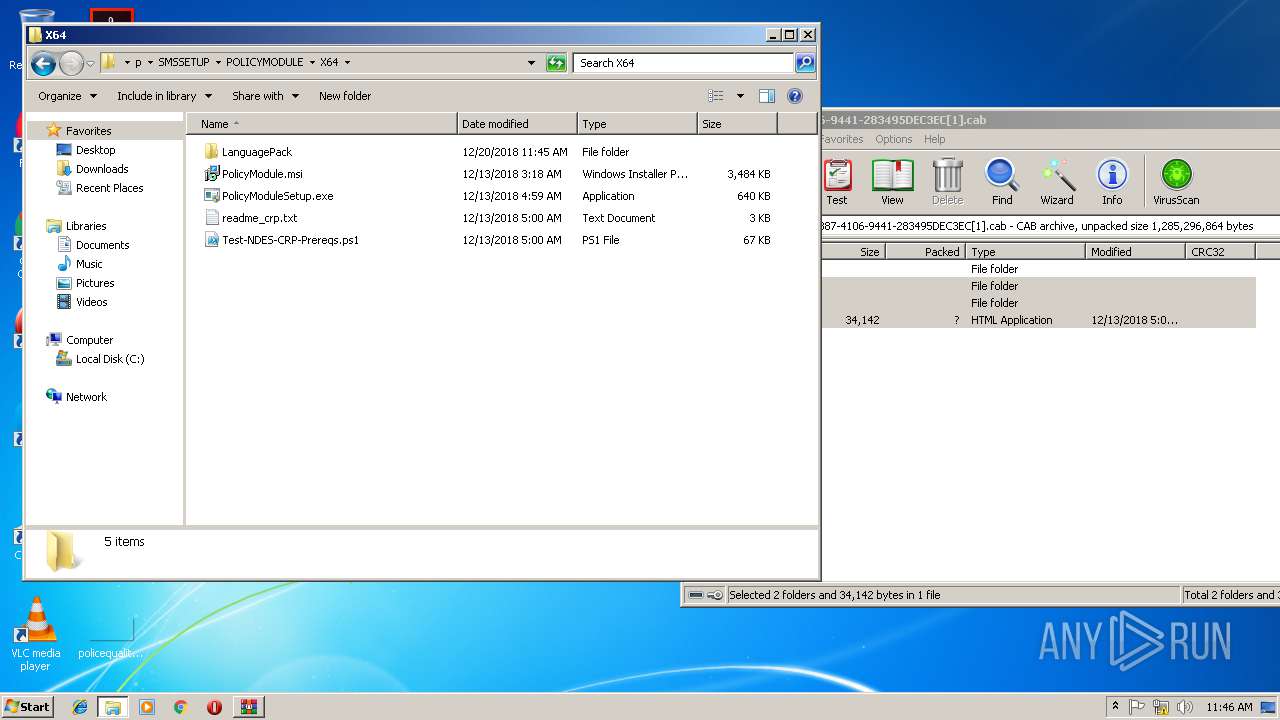
Task: Sort files by the Type column
Action: [x=637, y=124]
